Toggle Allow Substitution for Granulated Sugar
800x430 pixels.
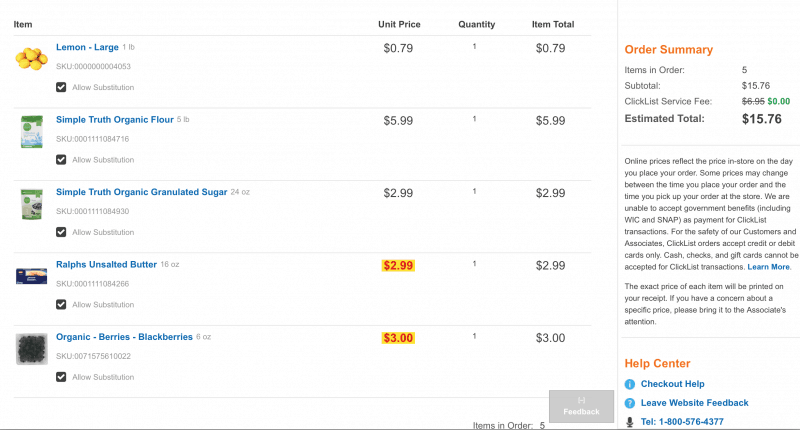(x=61, y=232)
